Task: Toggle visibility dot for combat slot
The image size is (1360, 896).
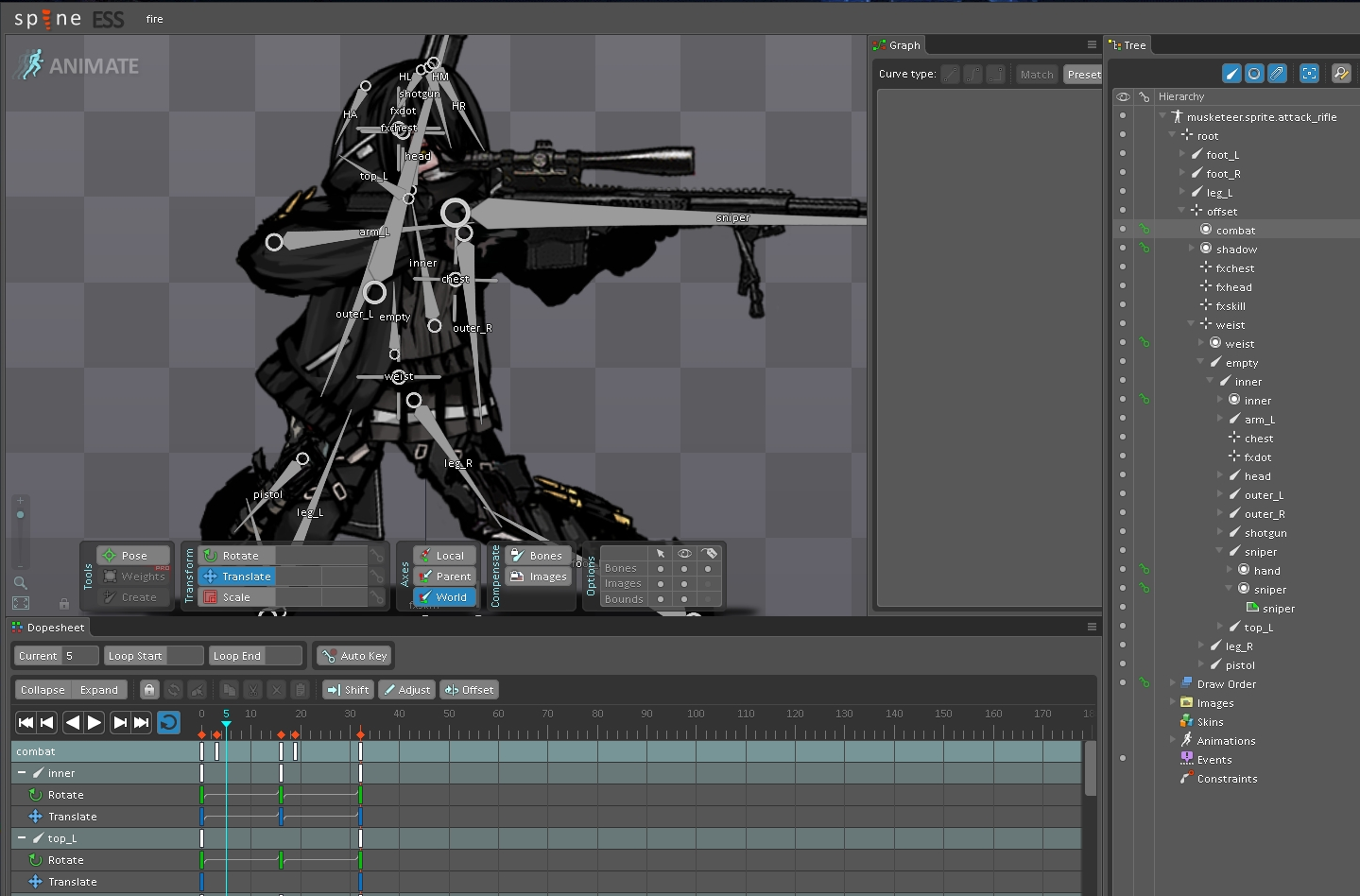Action: (1123, 230)
